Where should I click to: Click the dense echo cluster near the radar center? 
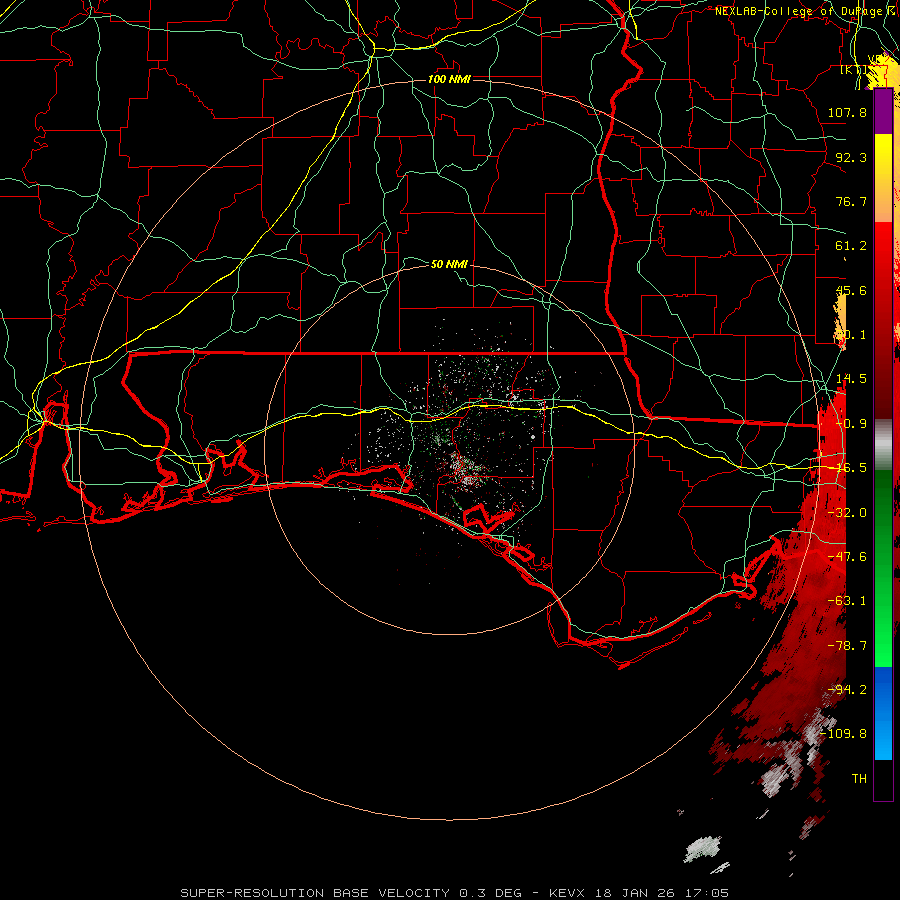click(467, 470)
